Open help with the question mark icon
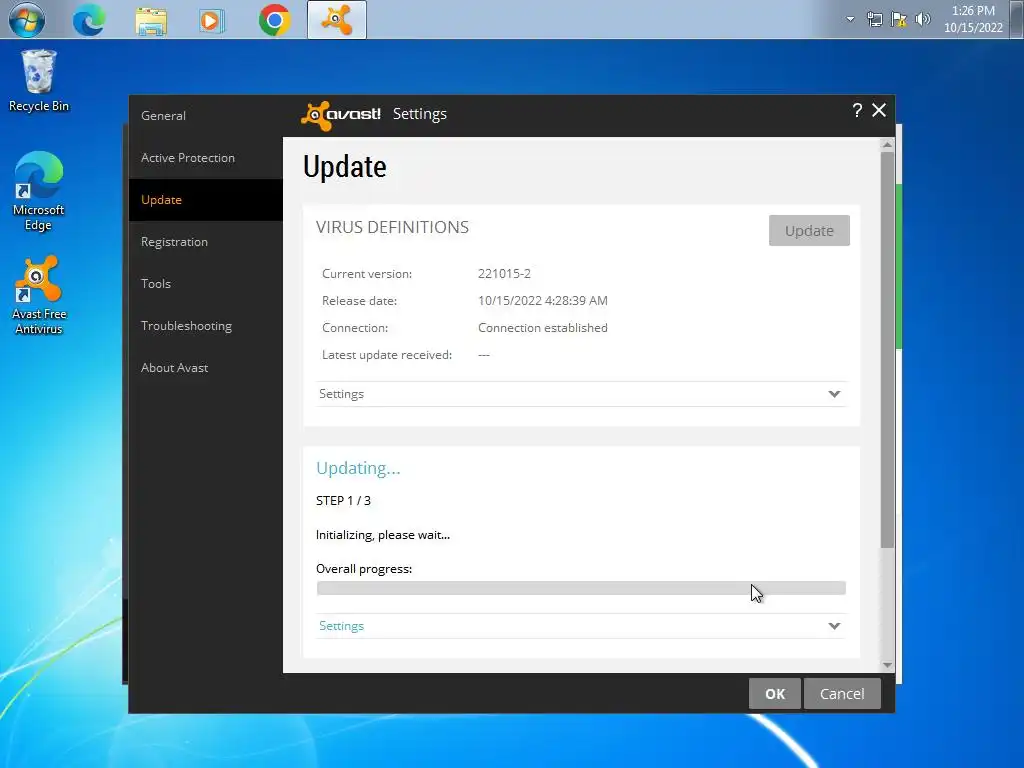 (857, 110)
